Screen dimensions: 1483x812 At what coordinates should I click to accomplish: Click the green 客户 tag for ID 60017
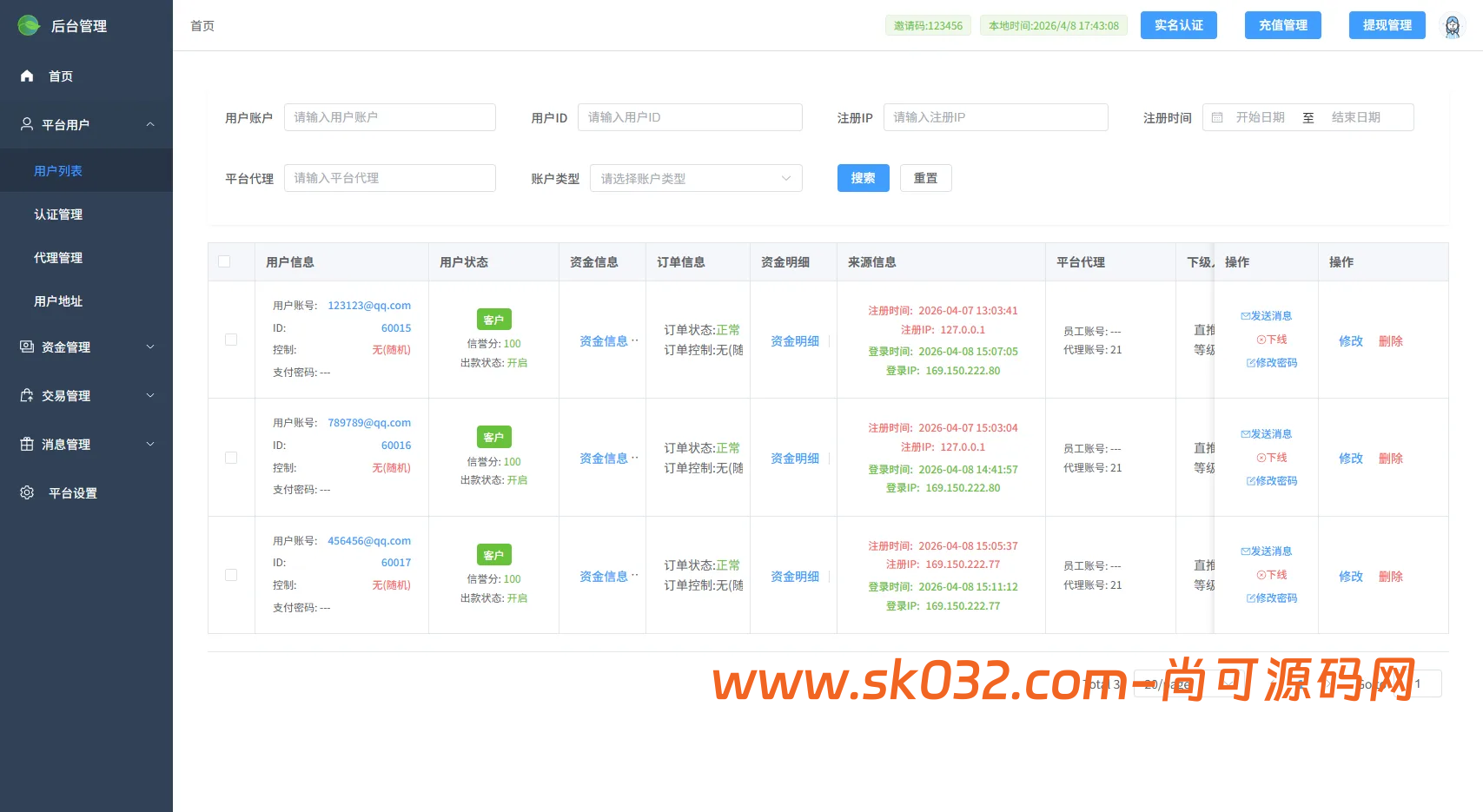tap(493, 554)
